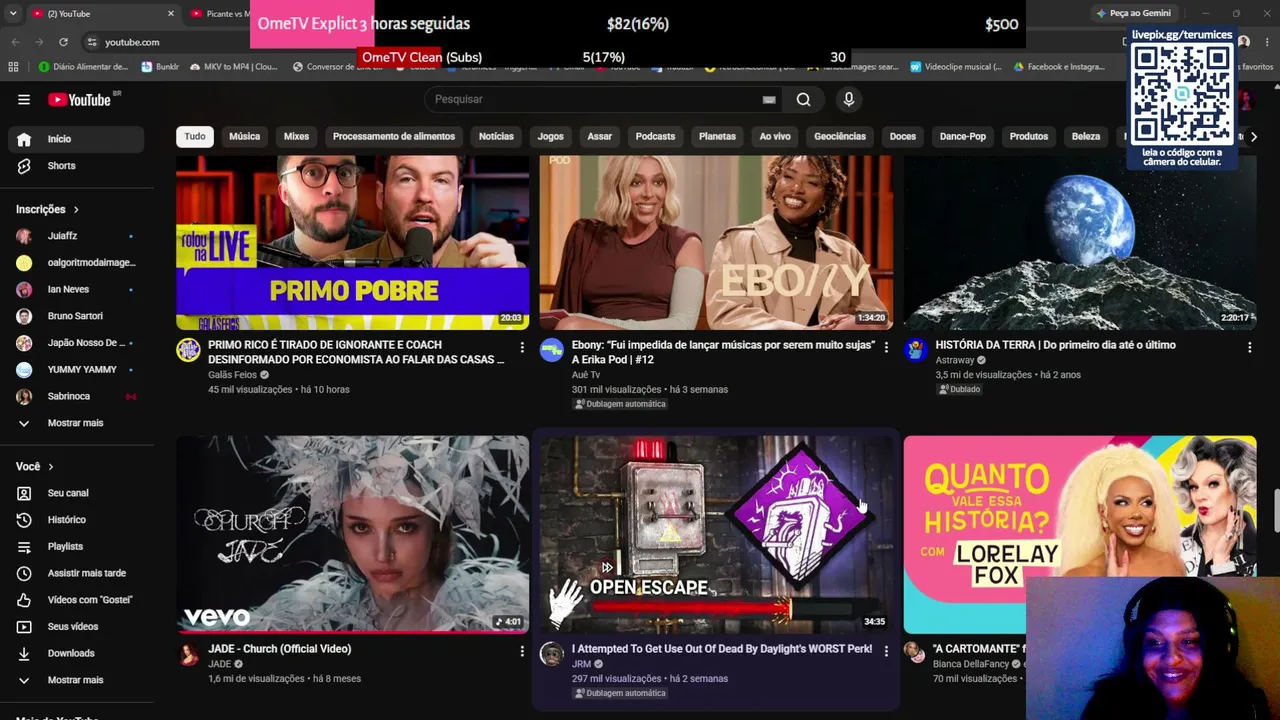Switch to the Picante browser tab

pos(218,14)
